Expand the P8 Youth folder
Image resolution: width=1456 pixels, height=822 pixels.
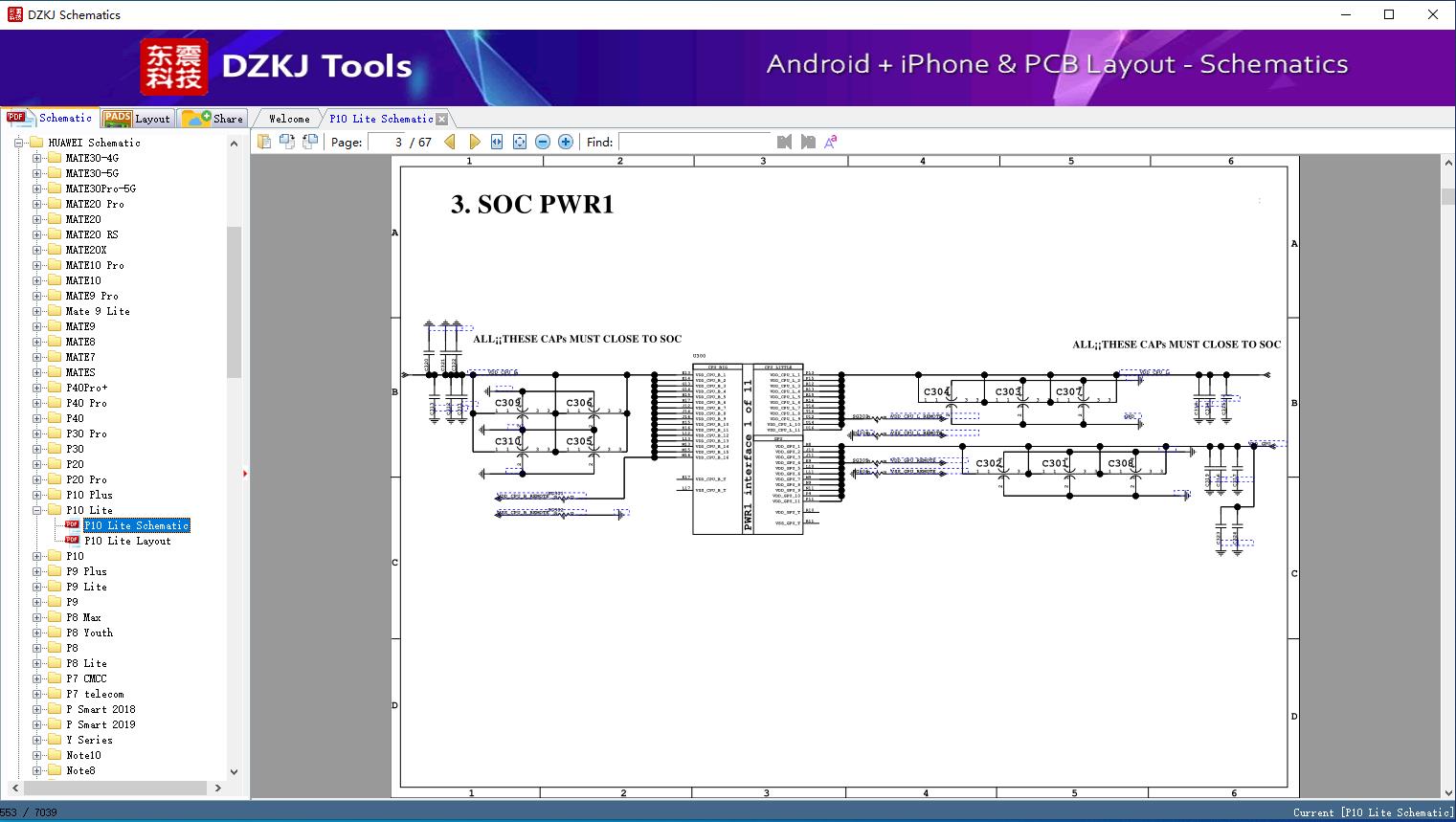tap(36, 633)
